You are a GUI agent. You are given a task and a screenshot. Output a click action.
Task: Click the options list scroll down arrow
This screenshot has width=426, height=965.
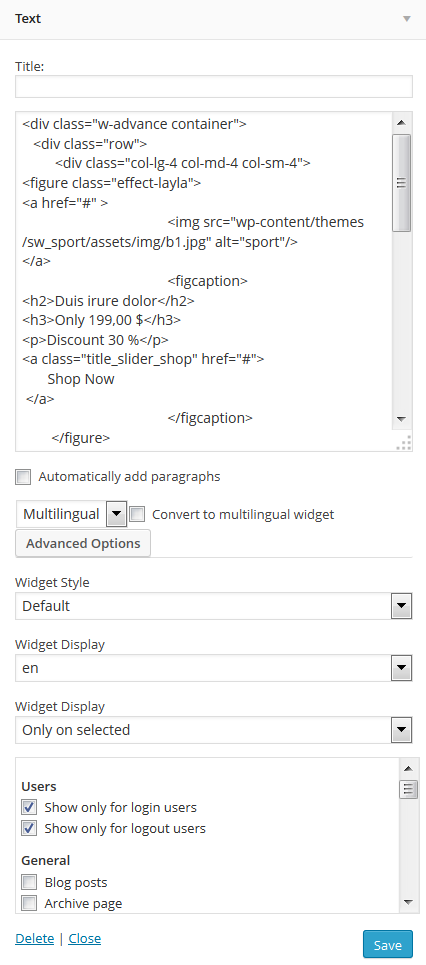pos(408,902)
